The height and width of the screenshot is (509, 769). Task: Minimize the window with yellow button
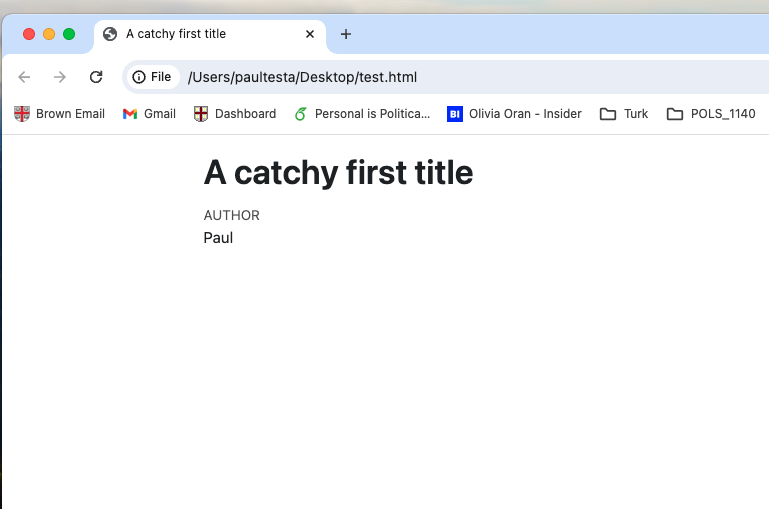click(49, 34)
